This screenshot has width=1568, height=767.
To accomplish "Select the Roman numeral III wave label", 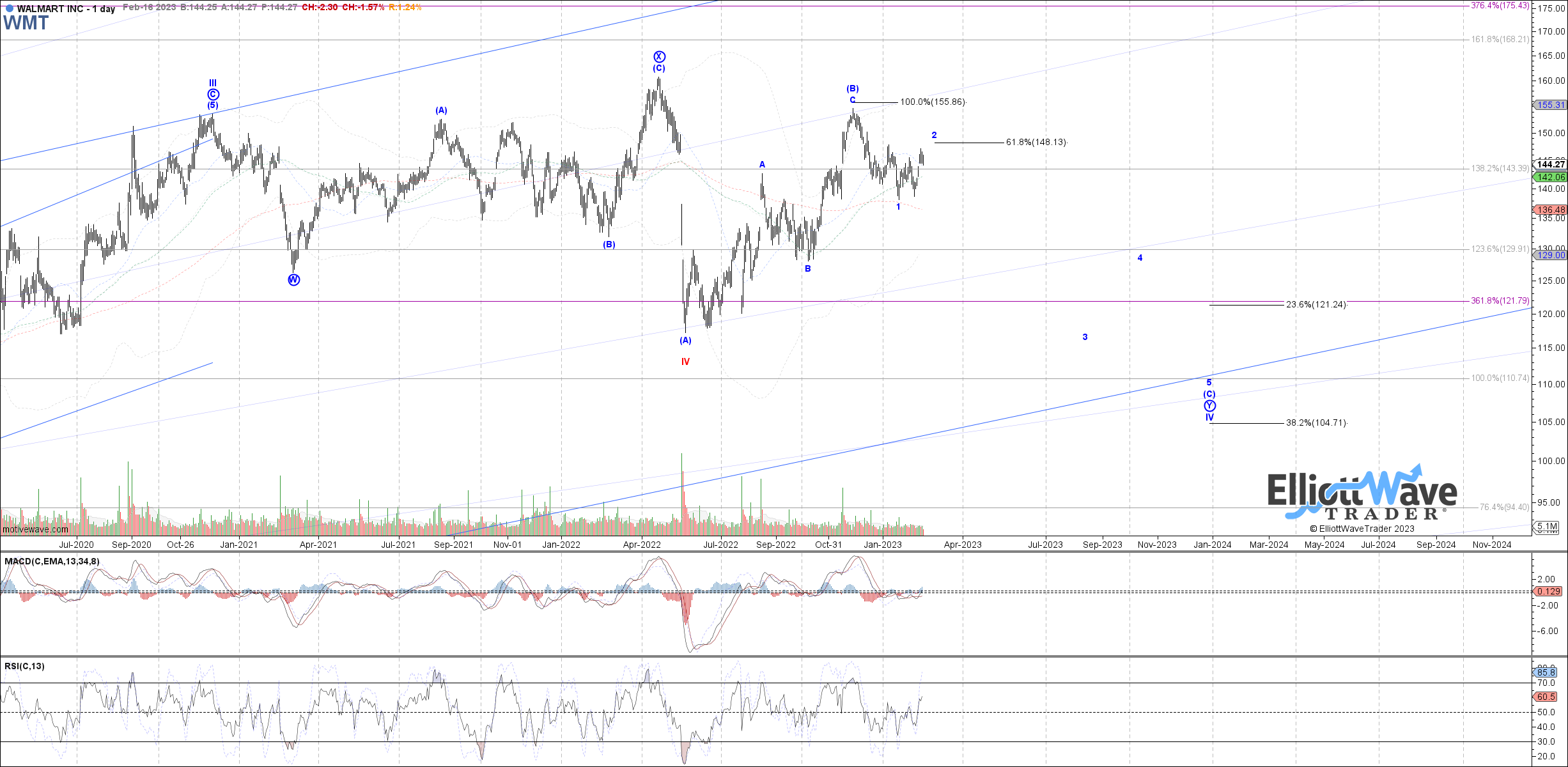I will pos(213,83).
